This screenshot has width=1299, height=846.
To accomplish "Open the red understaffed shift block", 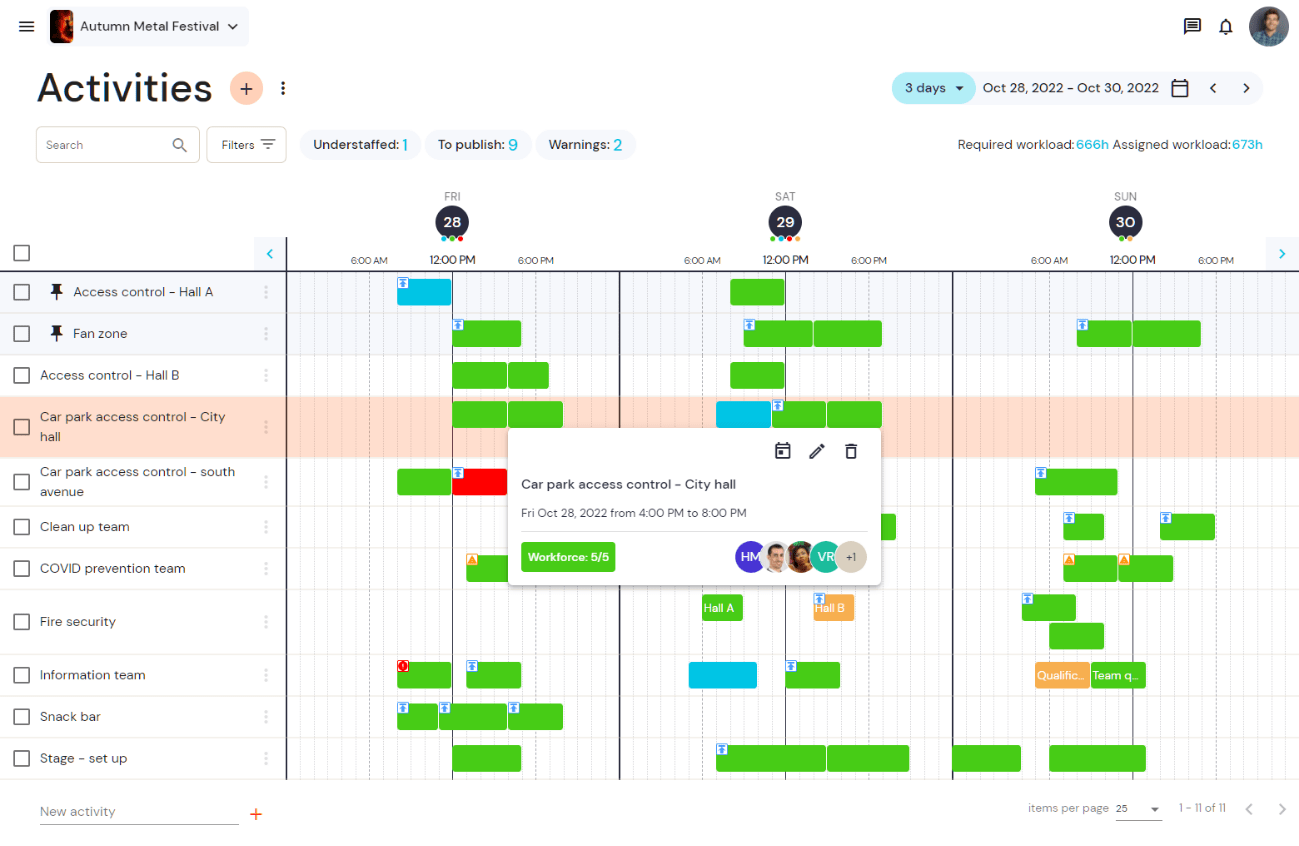I will tap(479, 482).
